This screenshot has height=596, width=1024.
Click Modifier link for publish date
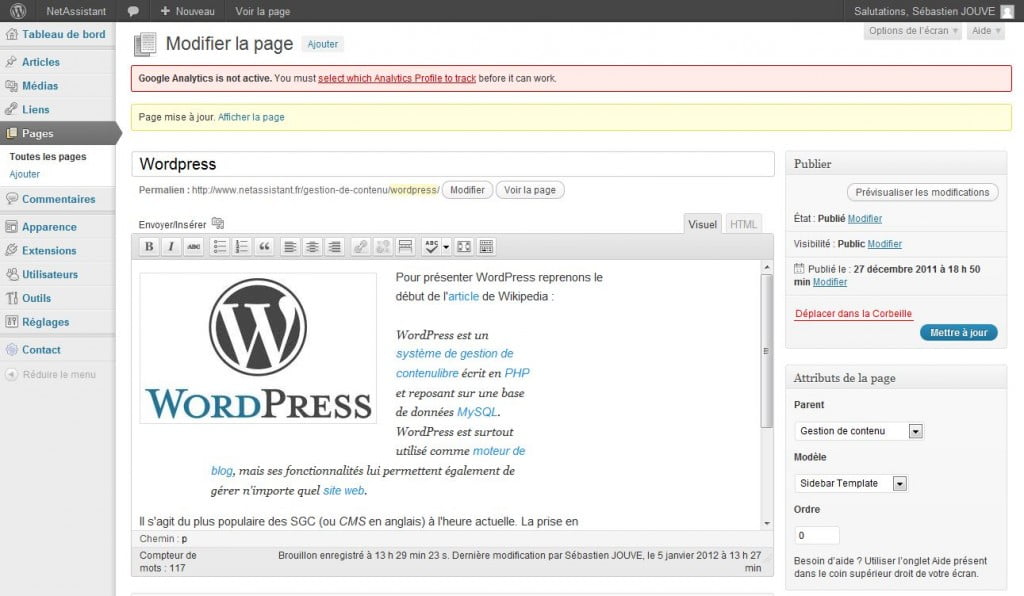pos(829,282)
